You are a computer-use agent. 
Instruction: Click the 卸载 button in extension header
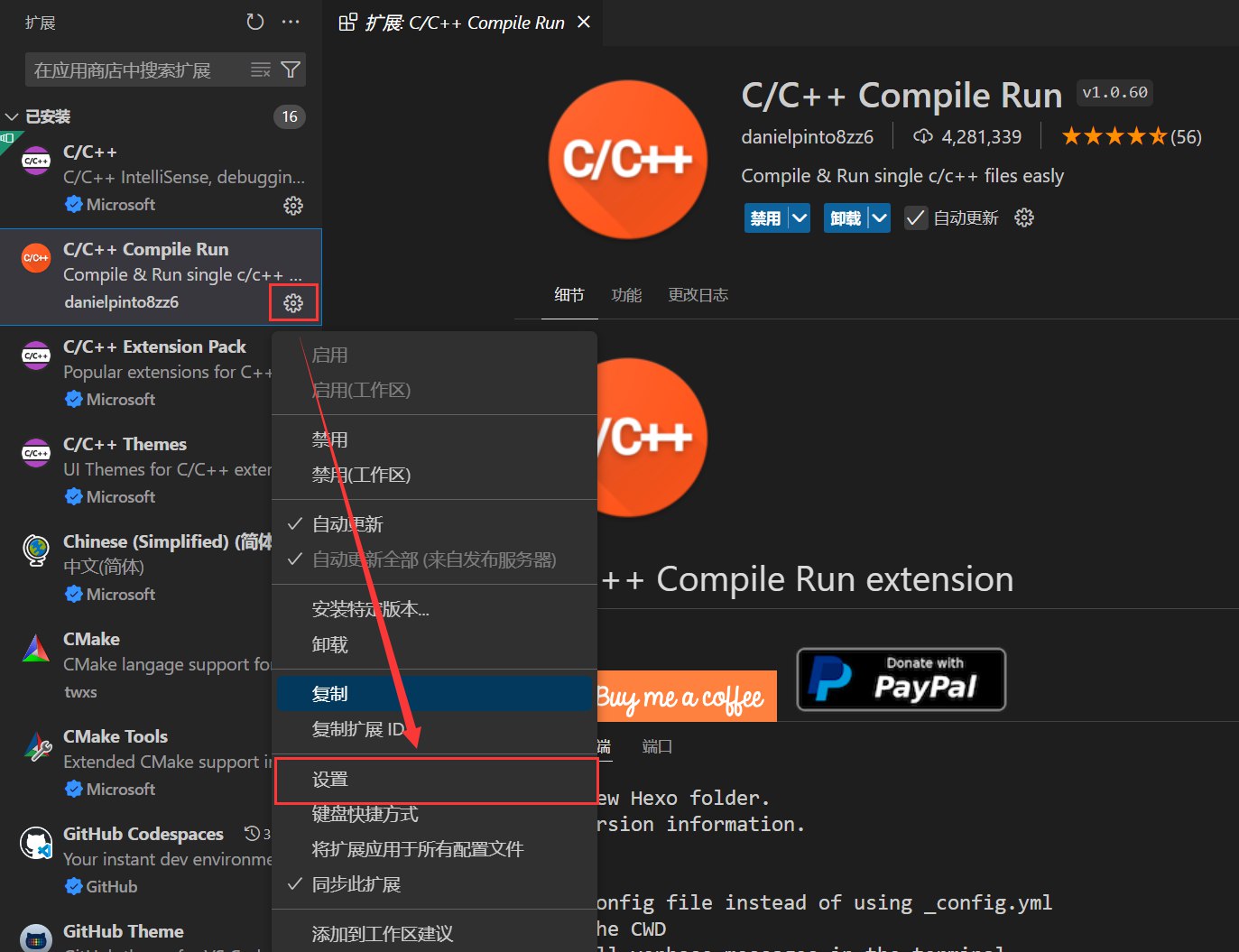point(846,217)
